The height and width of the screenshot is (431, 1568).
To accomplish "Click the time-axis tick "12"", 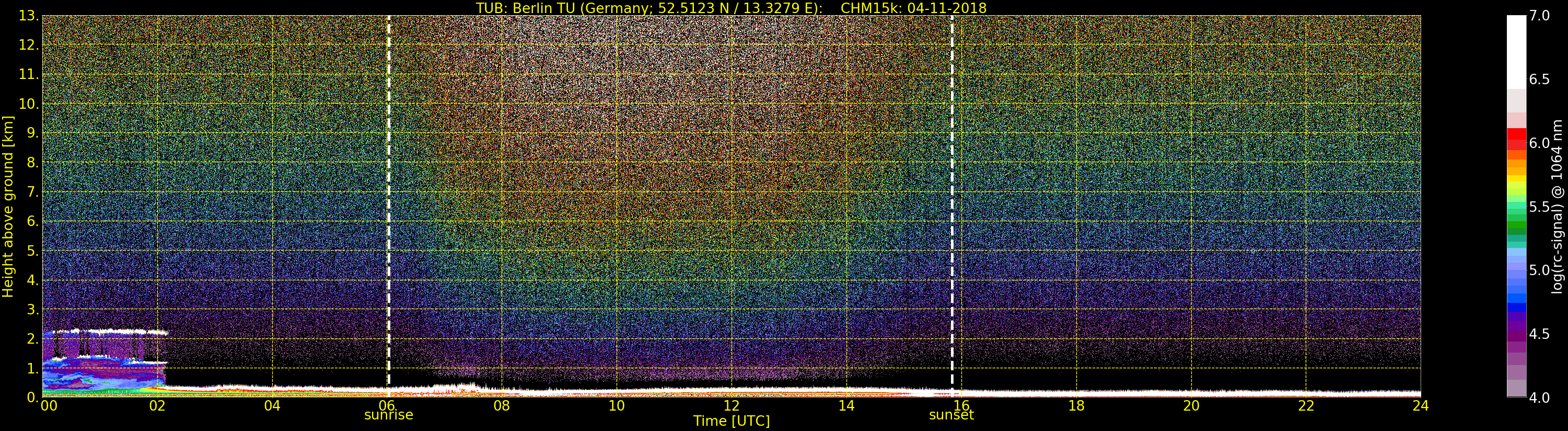I will (x=731, y=405).
